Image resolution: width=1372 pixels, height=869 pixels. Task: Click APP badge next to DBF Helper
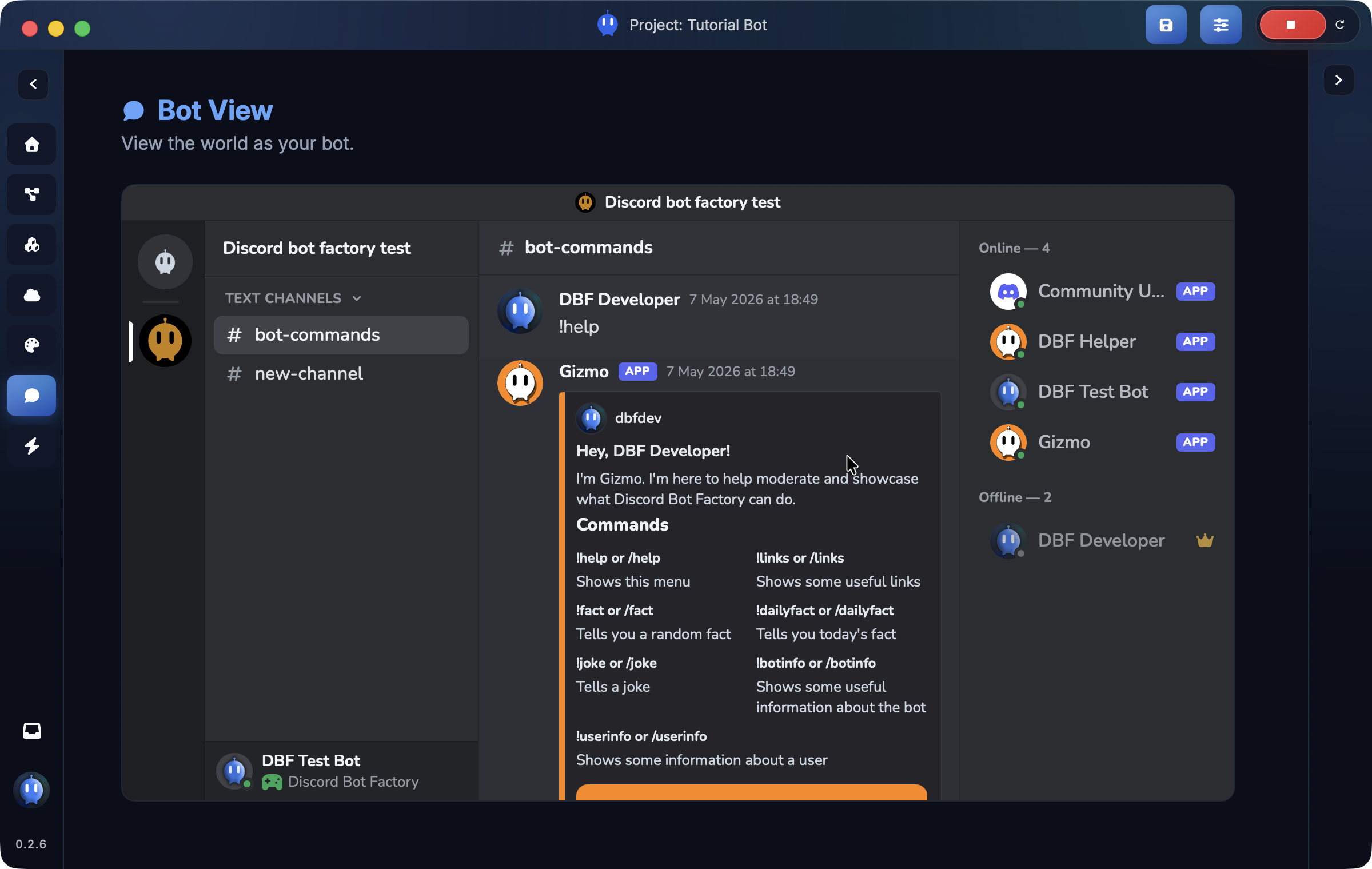pos(1195,341)
